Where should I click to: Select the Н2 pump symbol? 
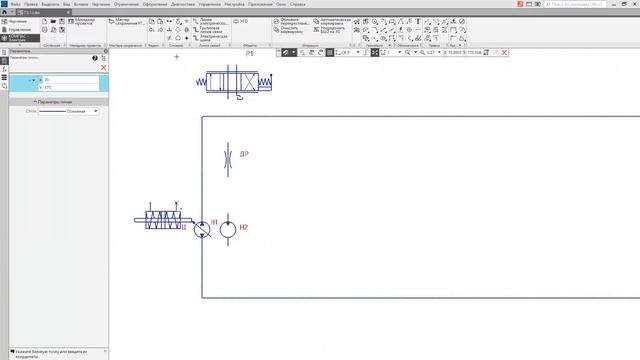tap(228, 229)
